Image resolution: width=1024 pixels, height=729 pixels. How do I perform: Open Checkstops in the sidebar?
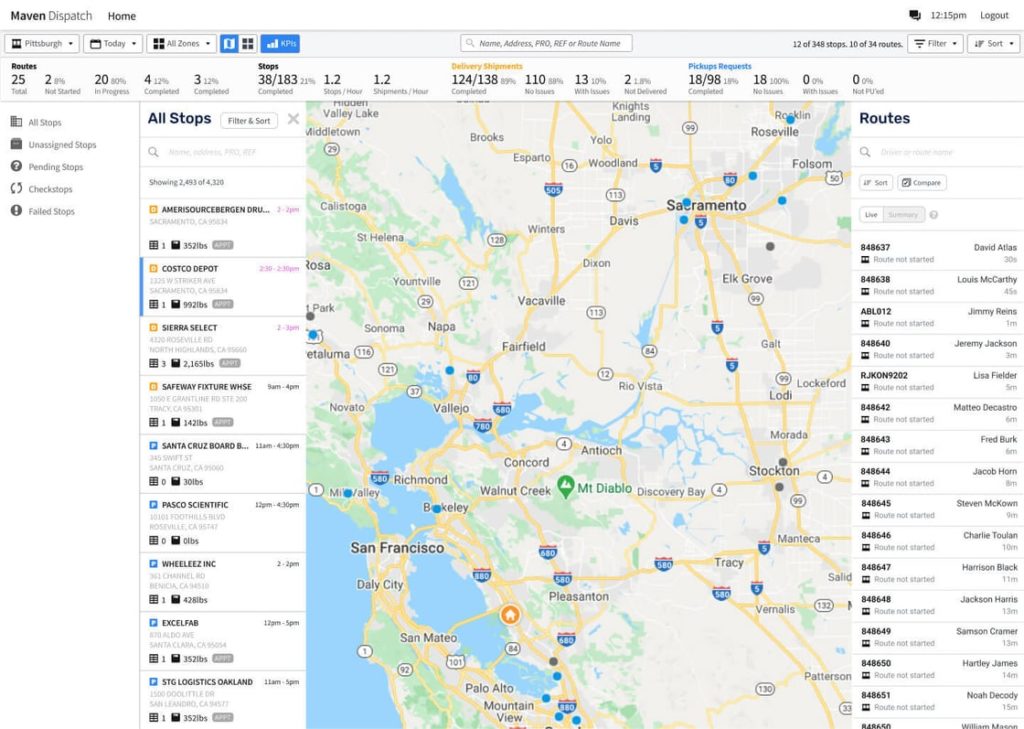[x=42, y=189]
